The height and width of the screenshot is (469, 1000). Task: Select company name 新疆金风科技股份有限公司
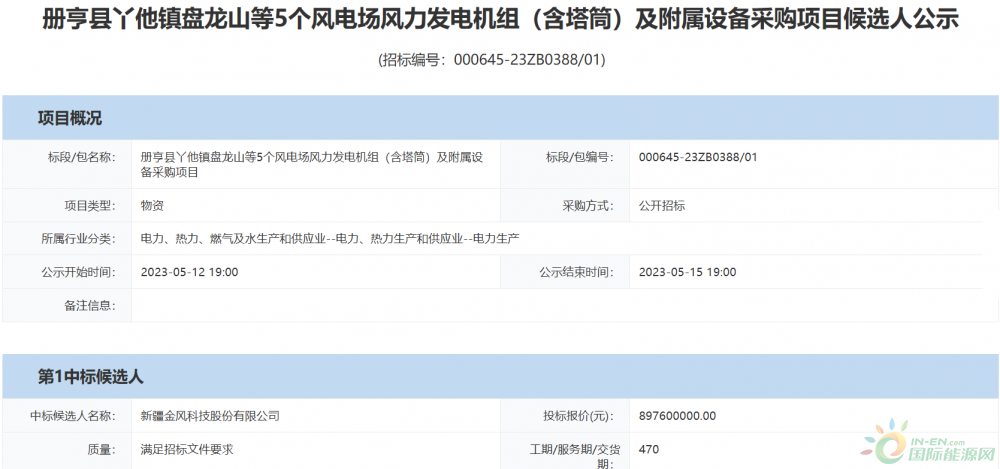pyautogui.click(x=210, y=416)
